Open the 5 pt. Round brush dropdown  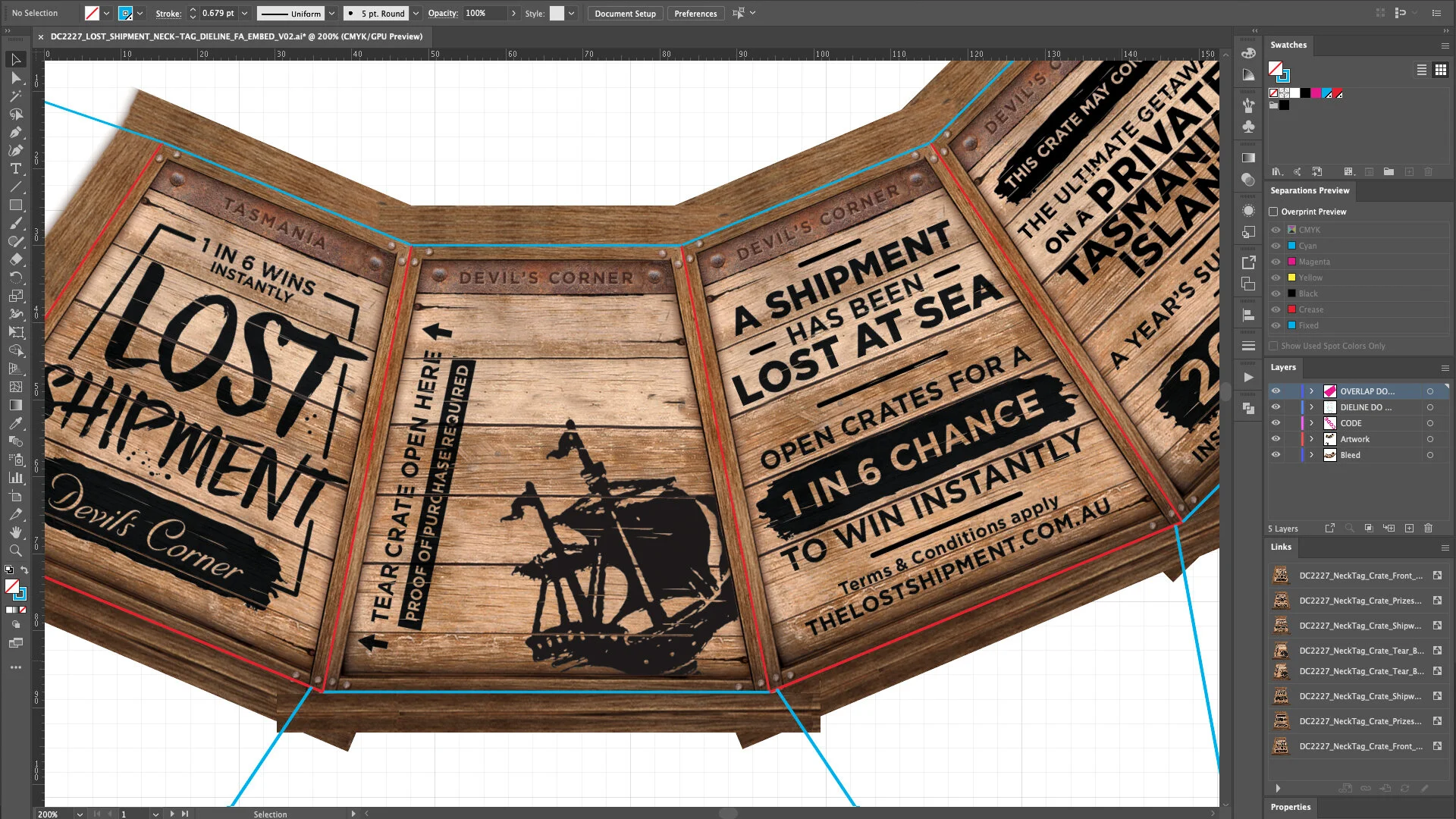pos(416,14)
